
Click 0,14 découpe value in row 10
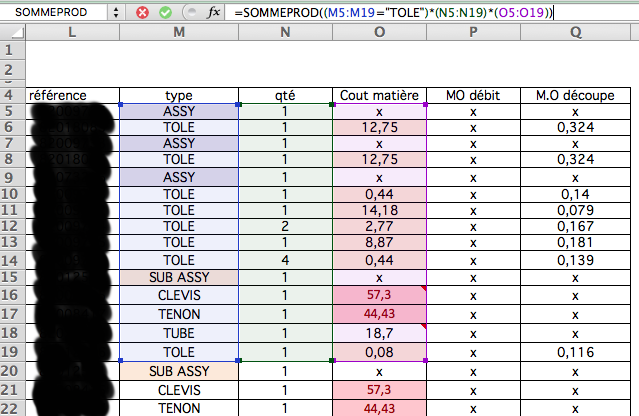coord(575,194)
